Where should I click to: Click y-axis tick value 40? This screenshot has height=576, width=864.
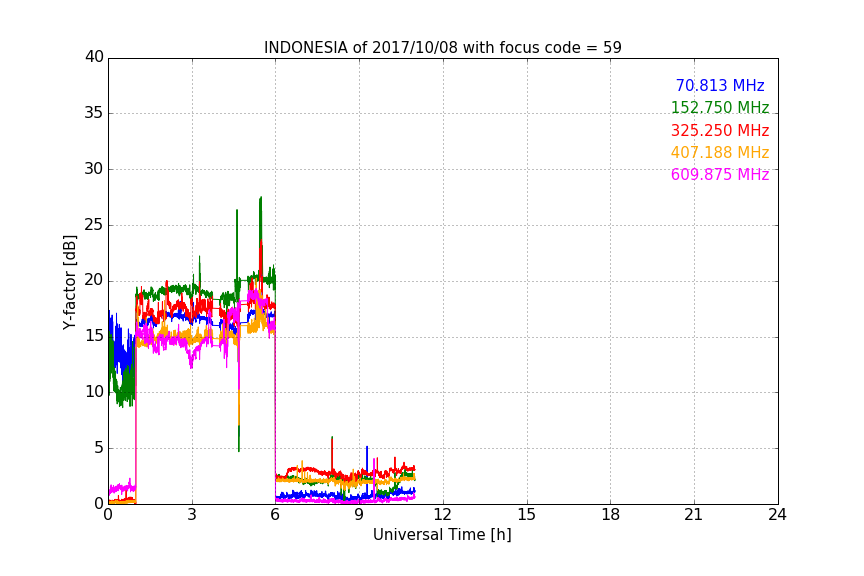94,57
